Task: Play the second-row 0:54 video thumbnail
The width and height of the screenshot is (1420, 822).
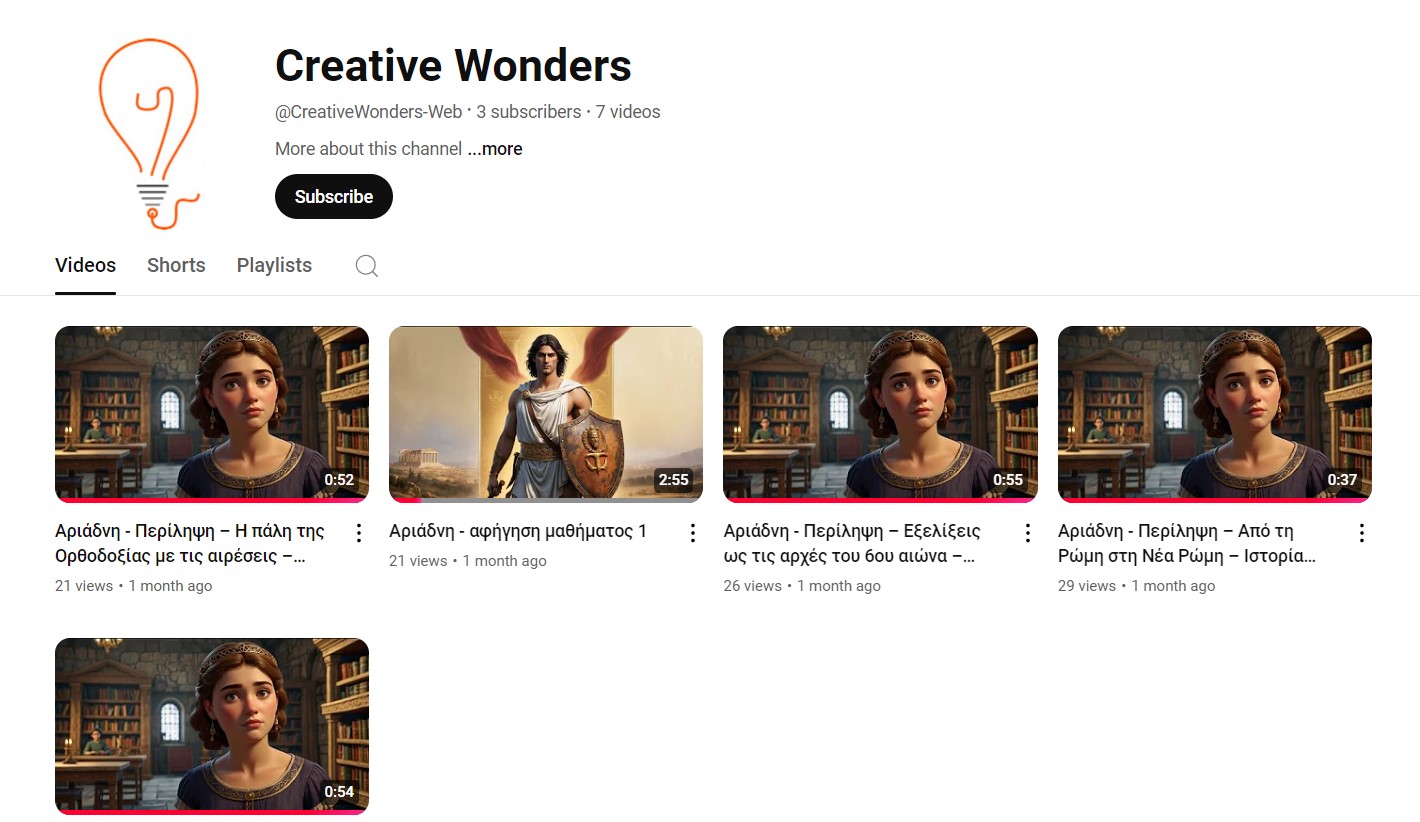Action: coord(211,725)
